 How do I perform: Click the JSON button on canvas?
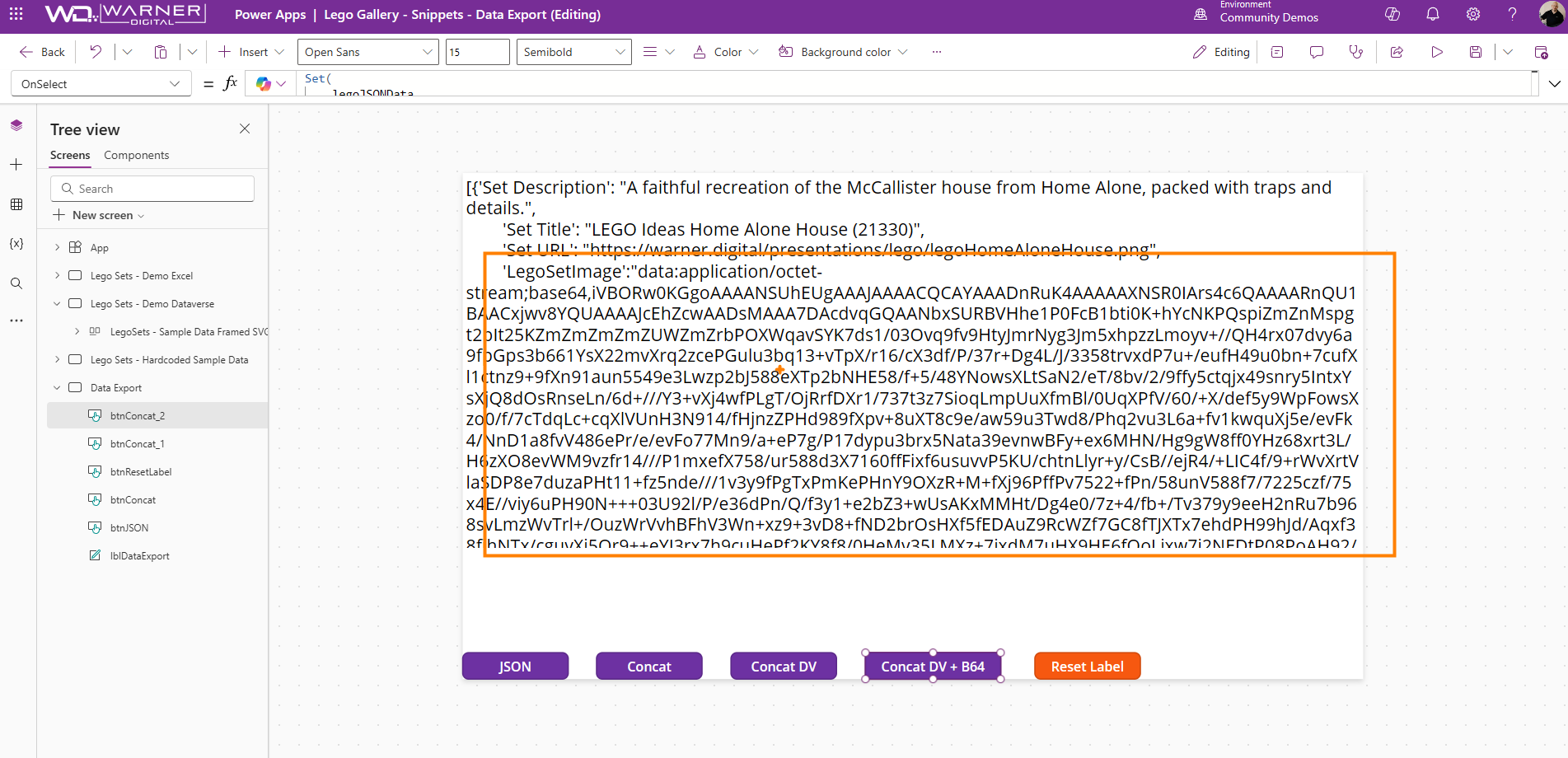coord(515,666)
